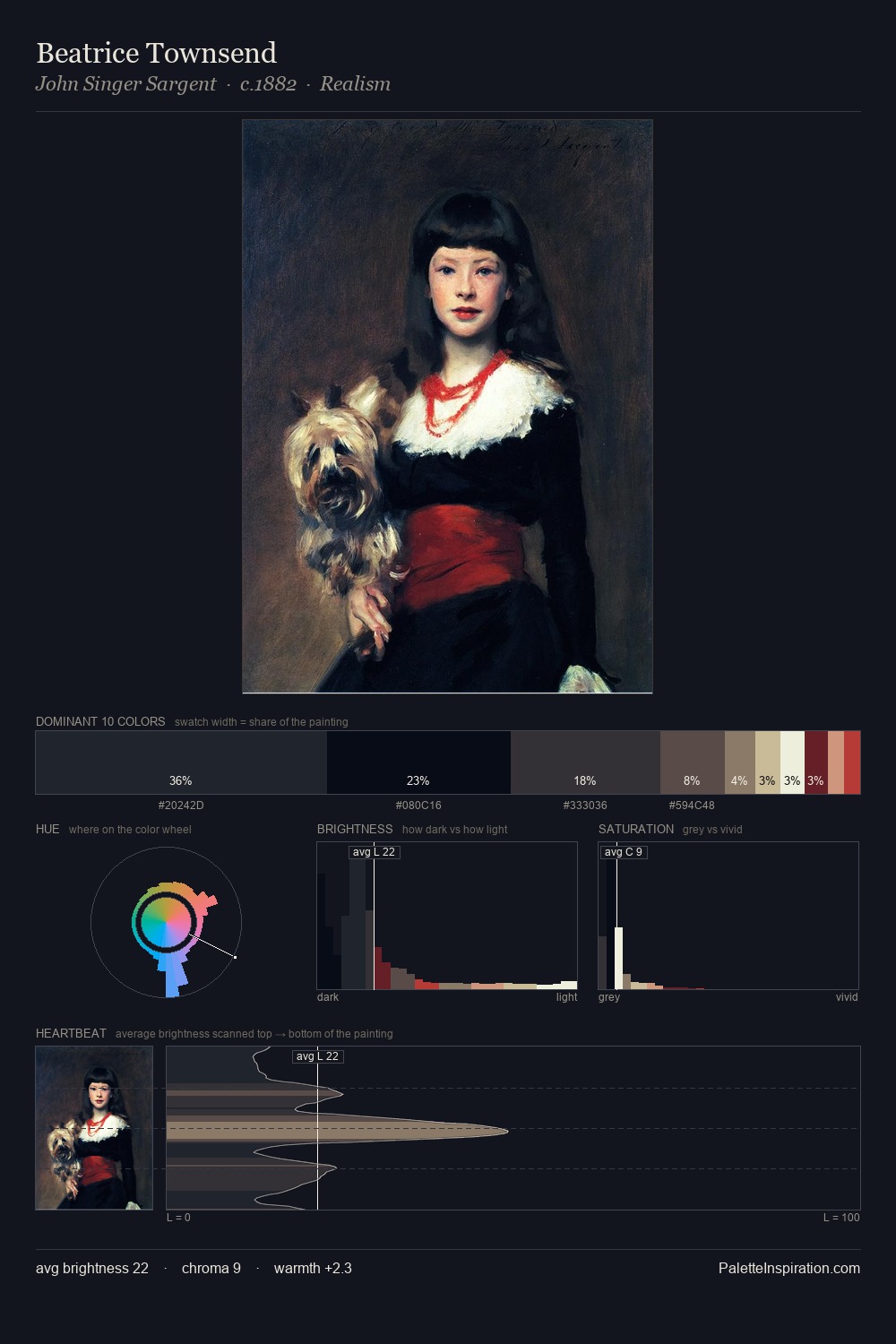Screen dimensions: 896x1344
Task: Click the #080C16 hex code
Action: pyautogui.click(x=418, y=806)
